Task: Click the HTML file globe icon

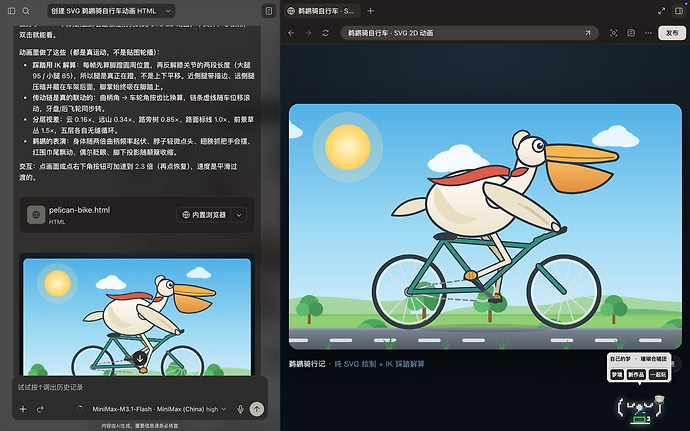Action: coord(36,215)
